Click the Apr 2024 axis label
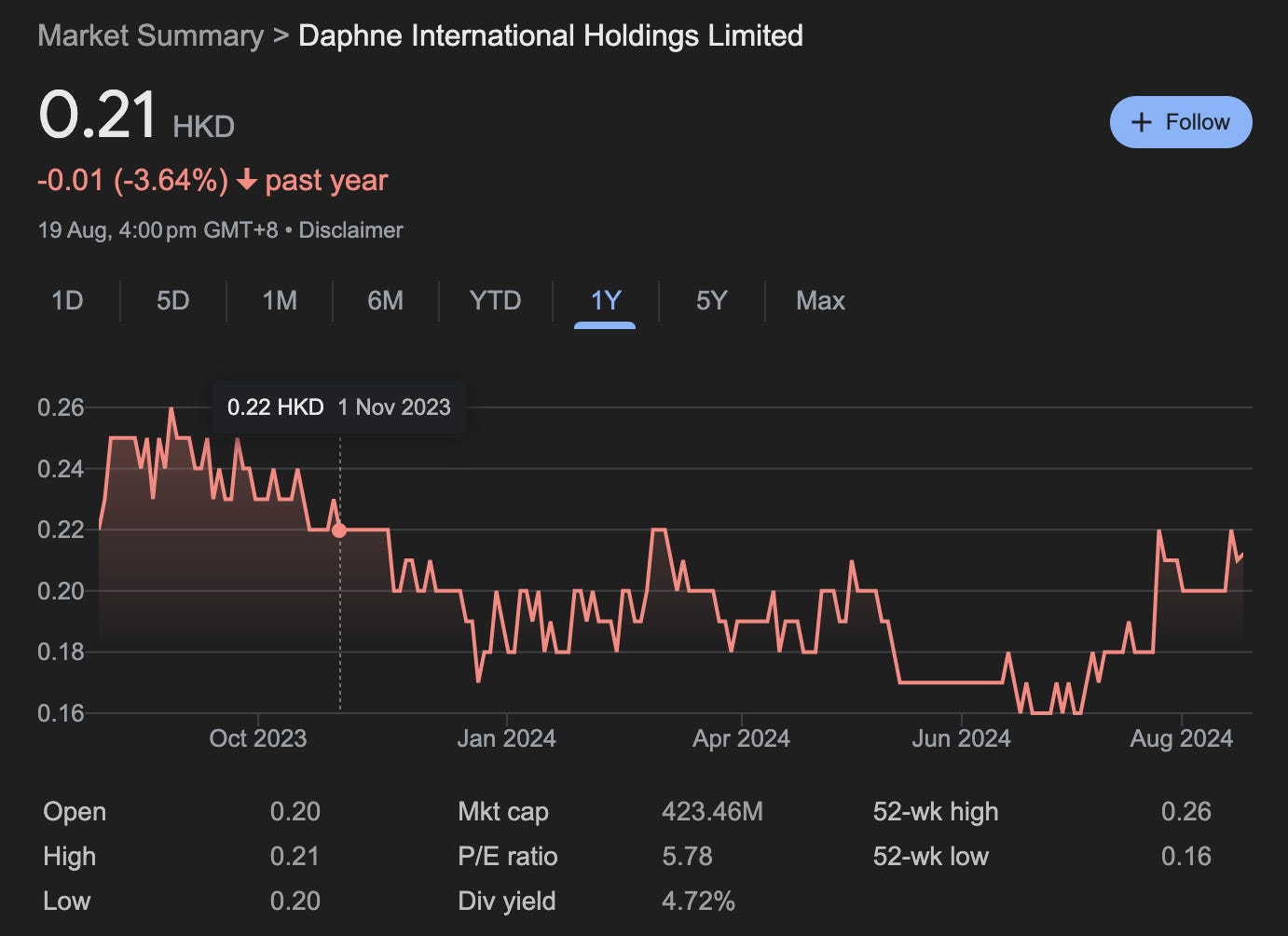1288x936 pixels. (x=741, y=738)
